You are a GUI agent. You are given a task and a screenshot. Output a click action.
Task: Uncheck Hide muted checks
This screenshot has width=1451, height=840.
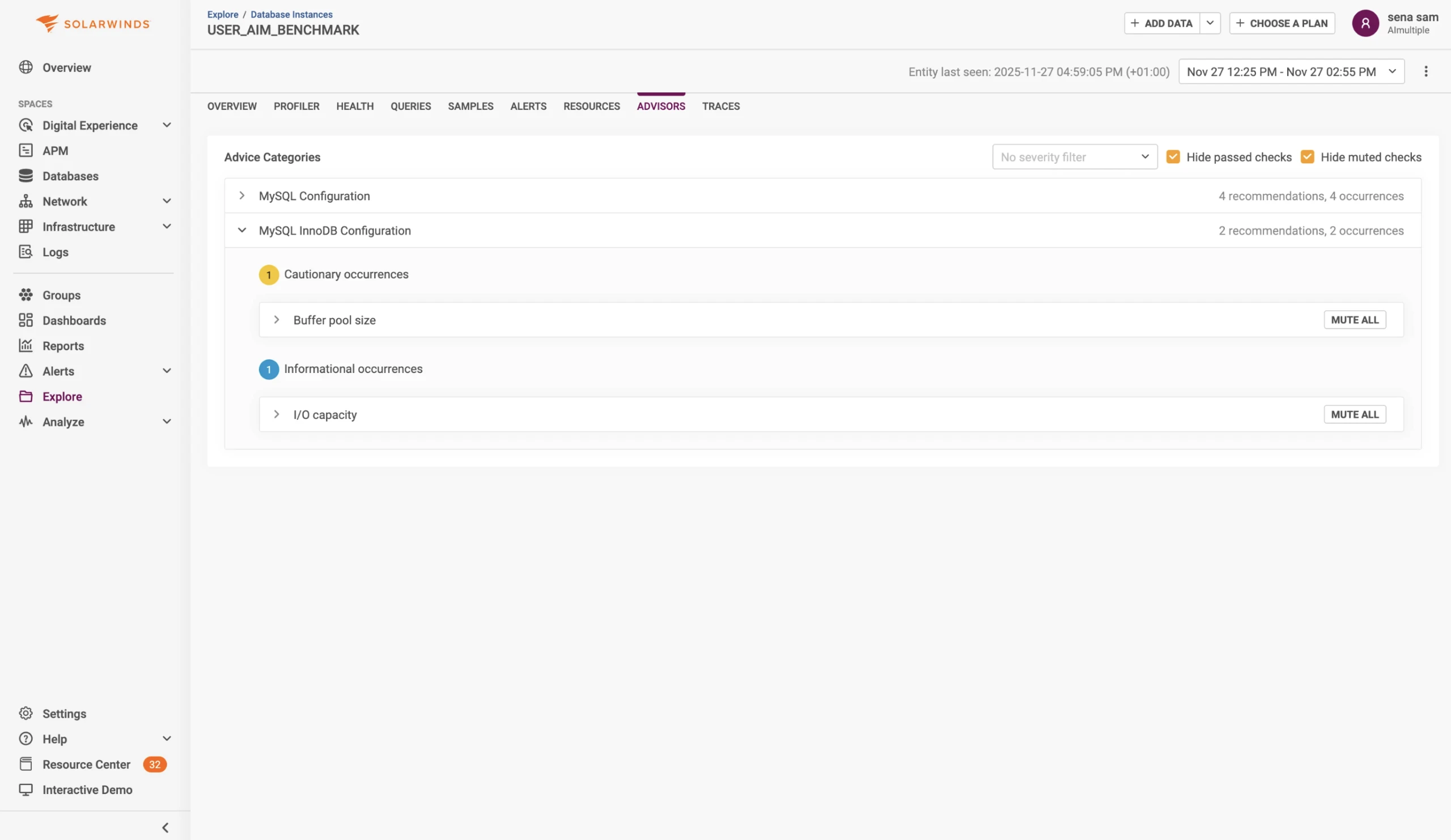[x=1307, y=156]
